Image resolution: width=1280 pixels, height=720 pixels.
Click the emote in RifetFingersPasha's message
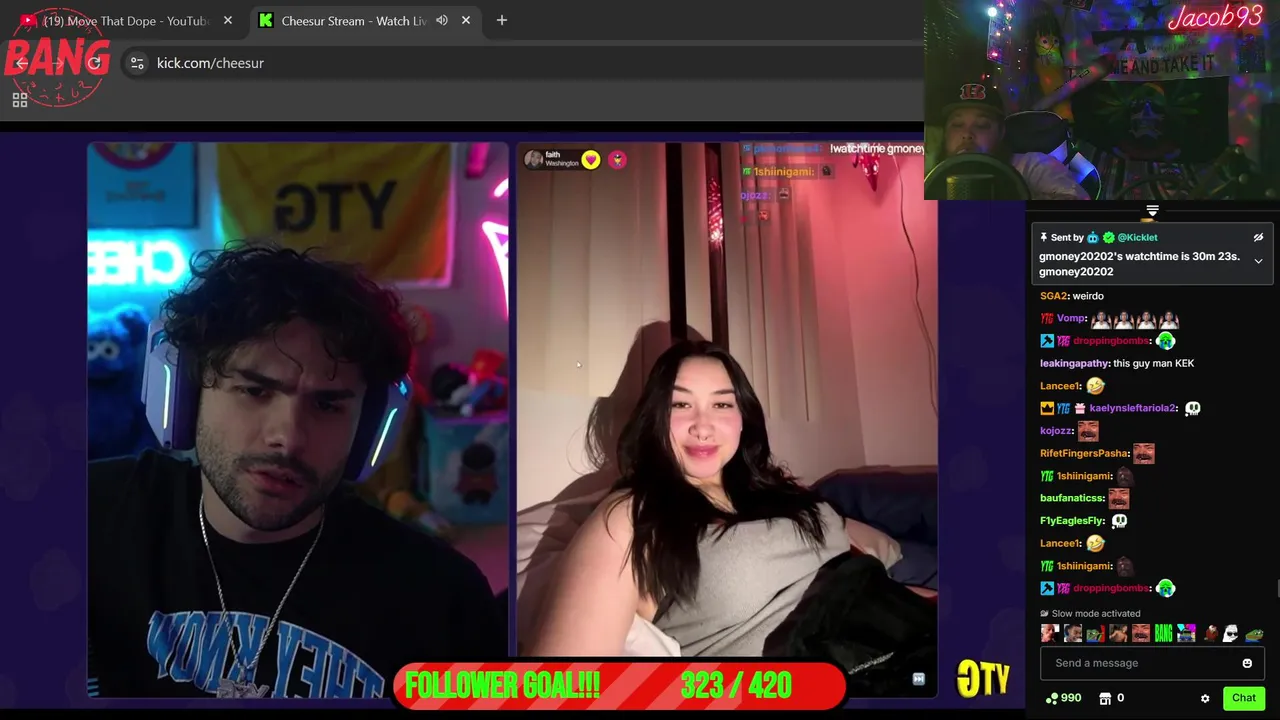coord(1144,453)
